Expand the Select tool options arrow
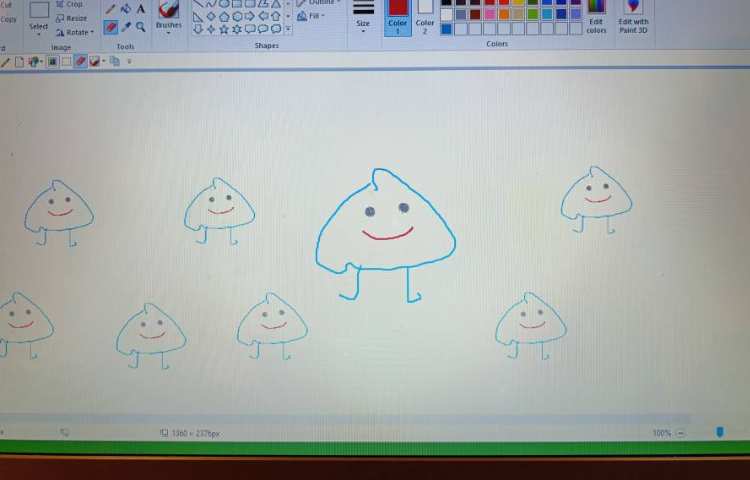The image size is (750, 480). coord(39,34)
